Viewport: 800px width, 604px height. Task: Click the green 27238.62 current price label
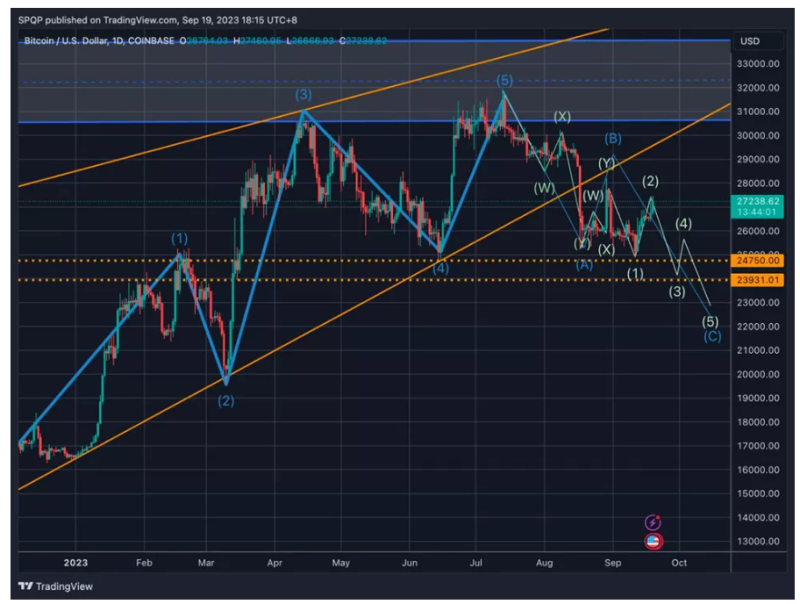757,200
